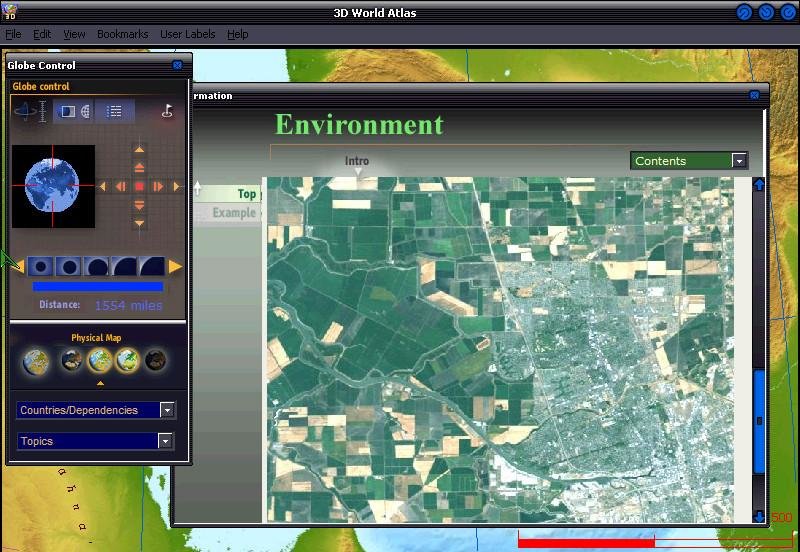Click the Information window scroll-down arrow
This screenshot has height=552, width=800.
pyautogui.click(x=759, y=516)
